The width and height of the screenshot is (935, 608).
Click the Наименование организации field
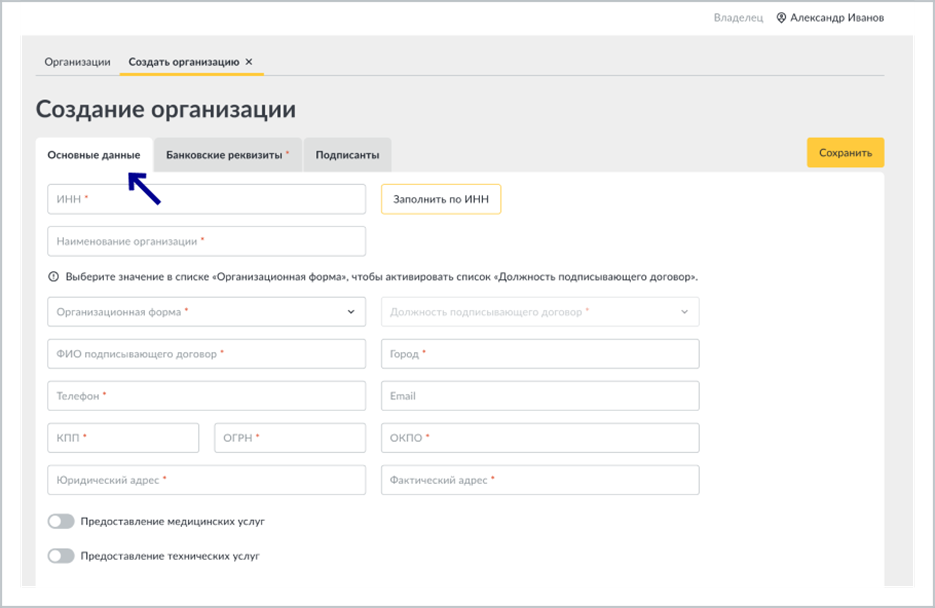(x=206, y=241)
